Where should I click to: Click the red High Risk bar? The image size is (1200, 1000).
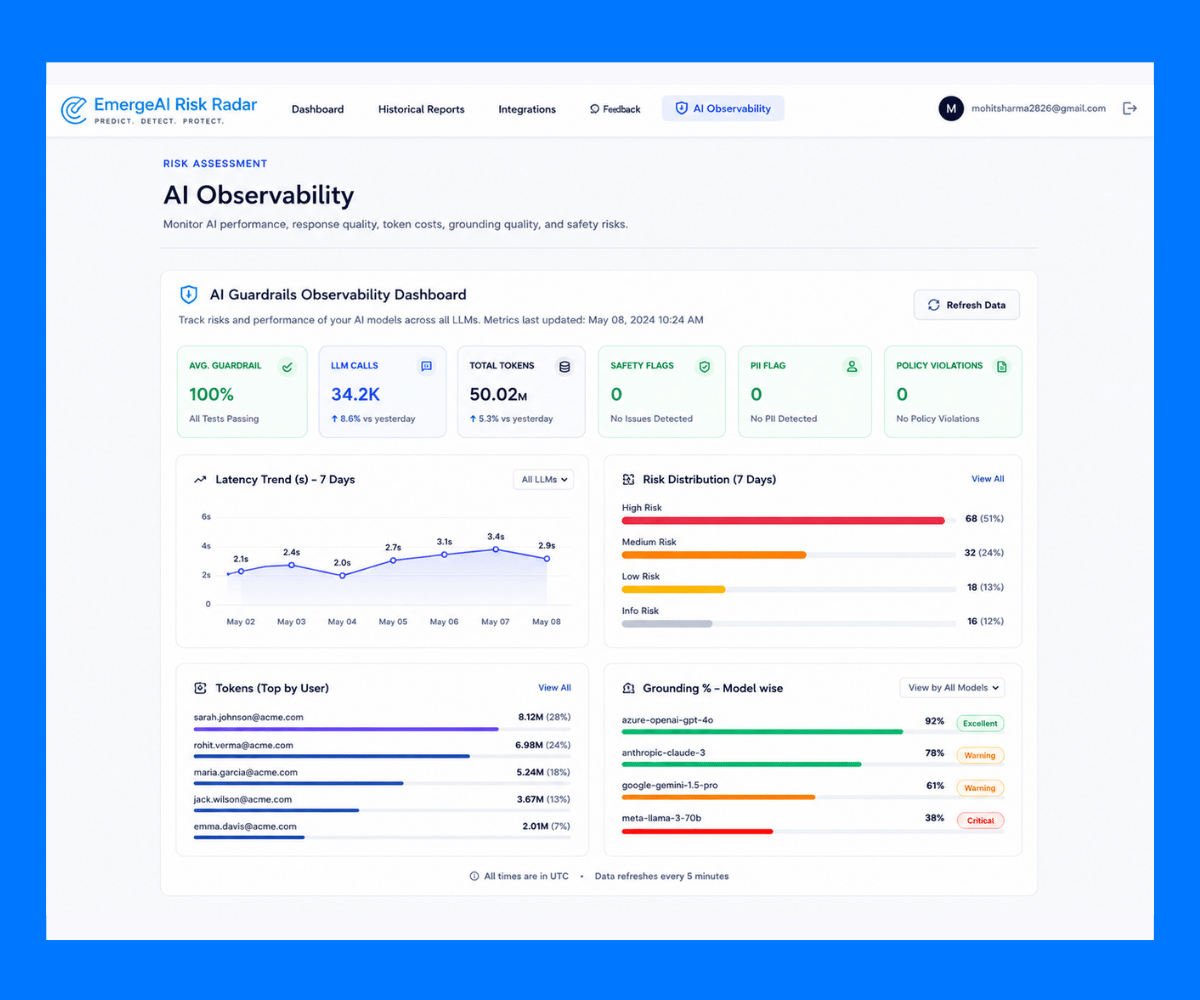tap(783, 521)
